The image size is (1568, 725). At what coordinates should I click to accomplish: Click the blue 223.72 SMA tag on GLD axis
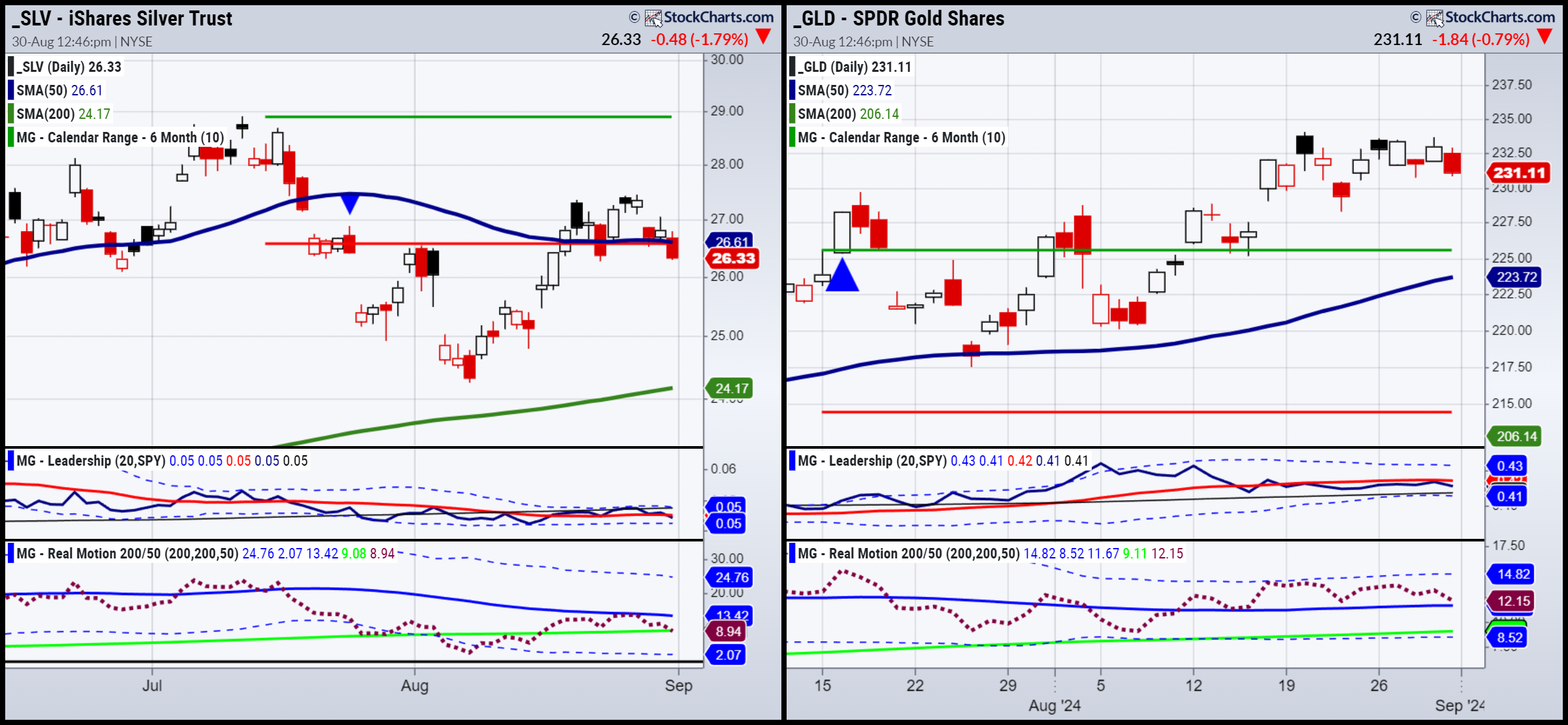[x=1515, y=277]
